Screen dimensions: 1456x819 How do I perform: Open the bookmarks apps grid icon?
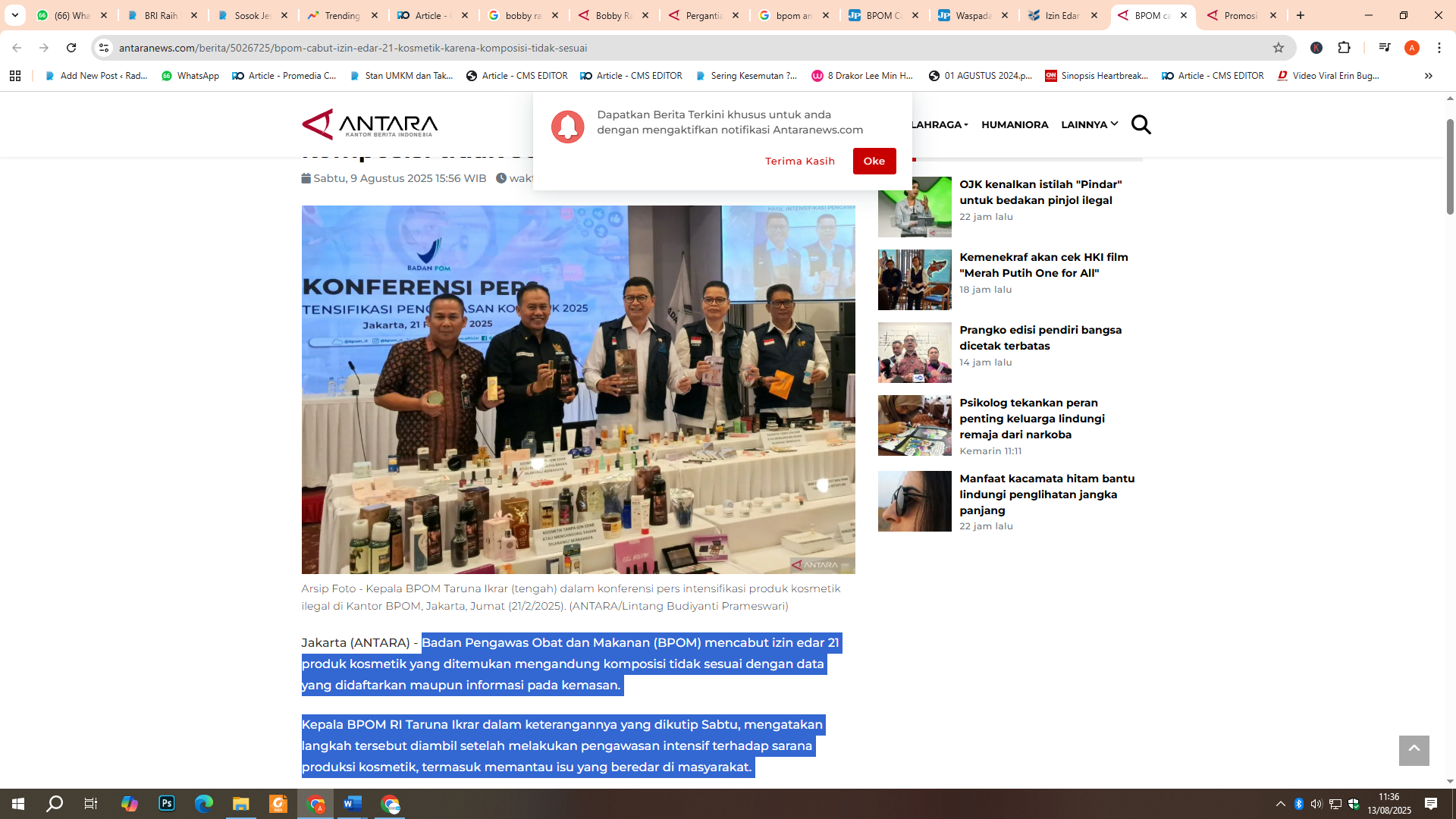pyautogui.click(x=15, y=76)
